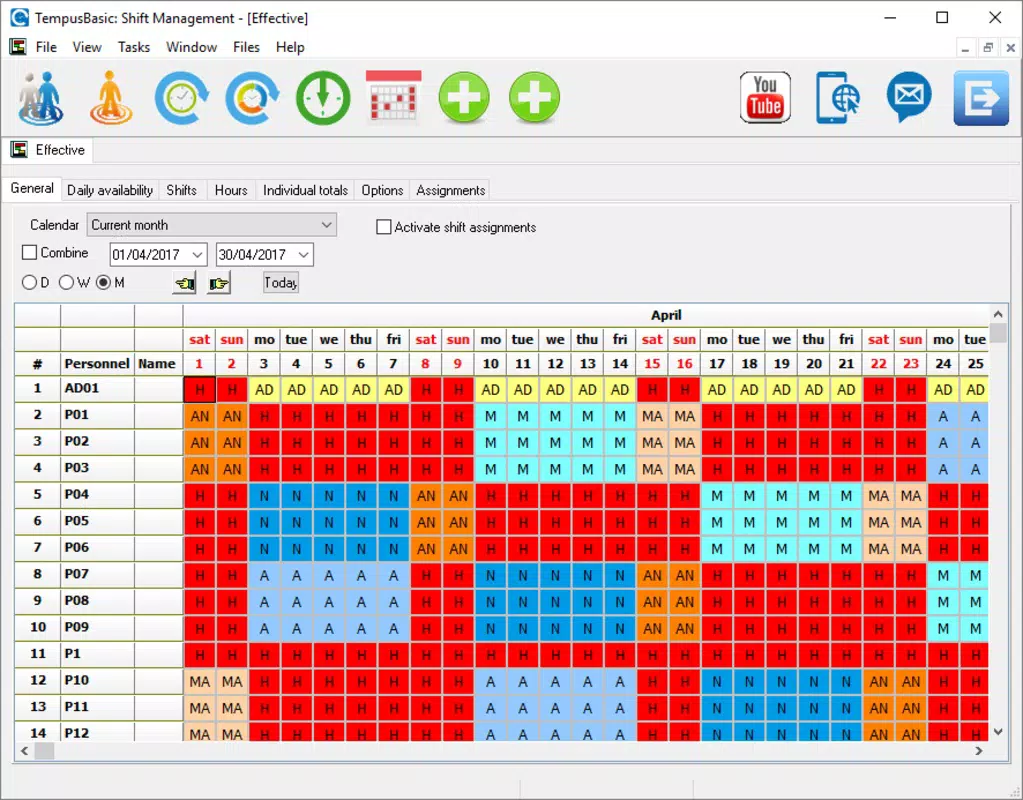Click the Personnel column header
The image size is (1023, 800).
[x=97, y=363]
